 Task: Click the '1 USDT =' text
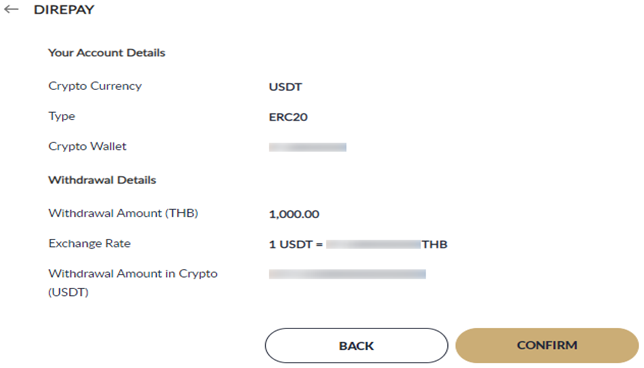click(296, 244)
